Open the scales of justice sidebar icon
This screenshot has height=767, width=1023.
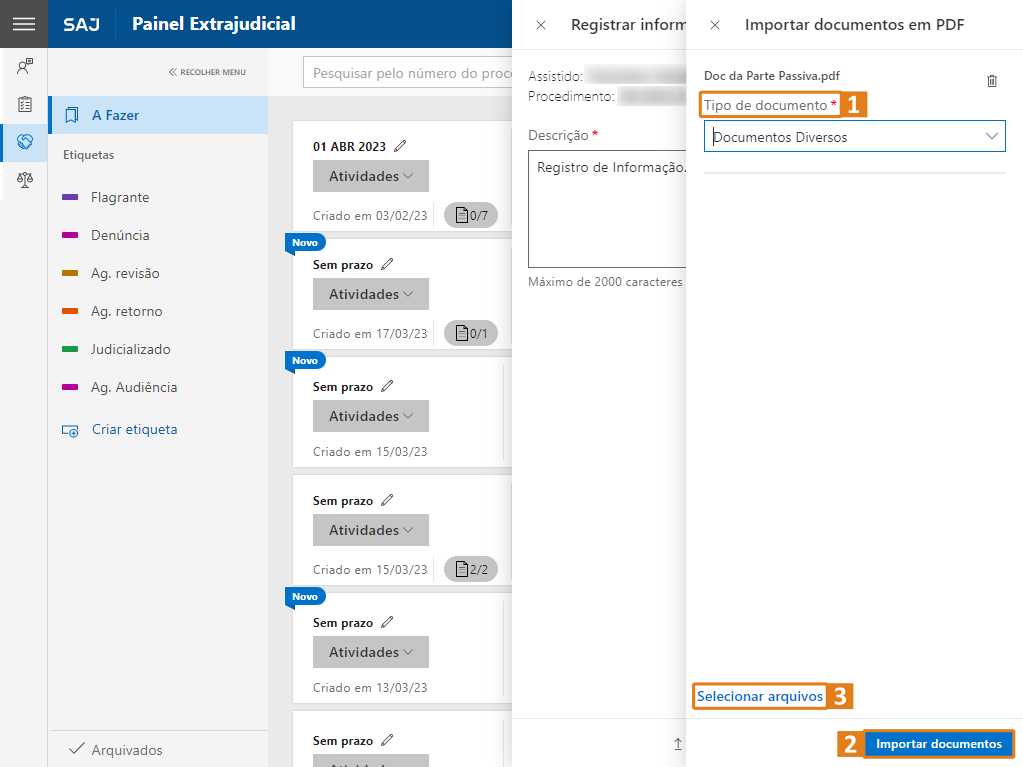tap(25, 180)
